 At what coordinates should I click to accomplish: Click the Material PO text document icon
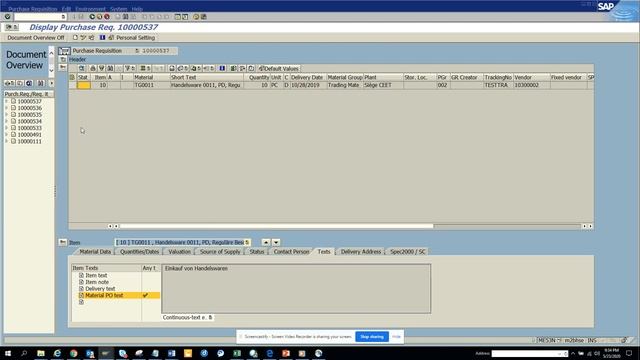pyautogui.click(x=81, y=295)
